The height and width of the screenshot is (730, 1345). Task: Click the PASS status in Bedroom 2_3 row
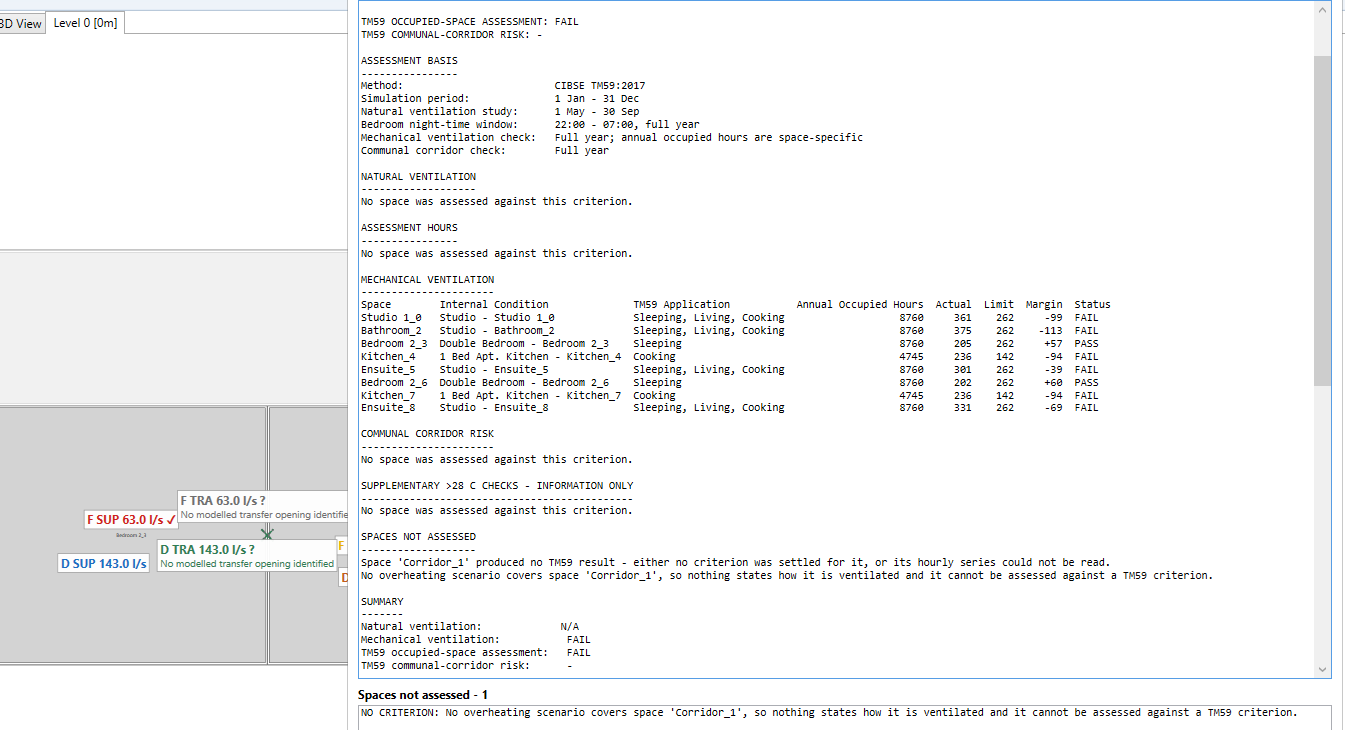tap(1086, 344)
